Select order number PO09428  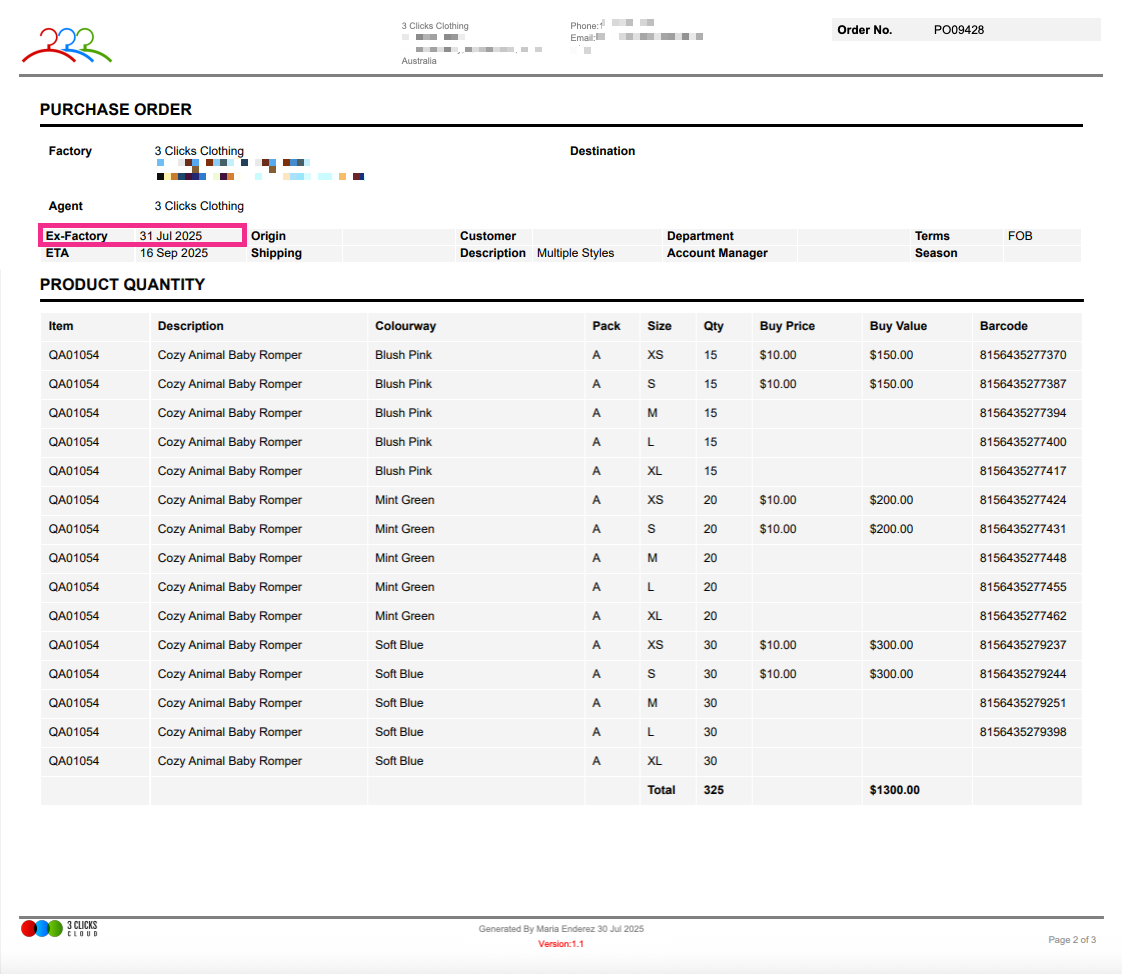958,30
